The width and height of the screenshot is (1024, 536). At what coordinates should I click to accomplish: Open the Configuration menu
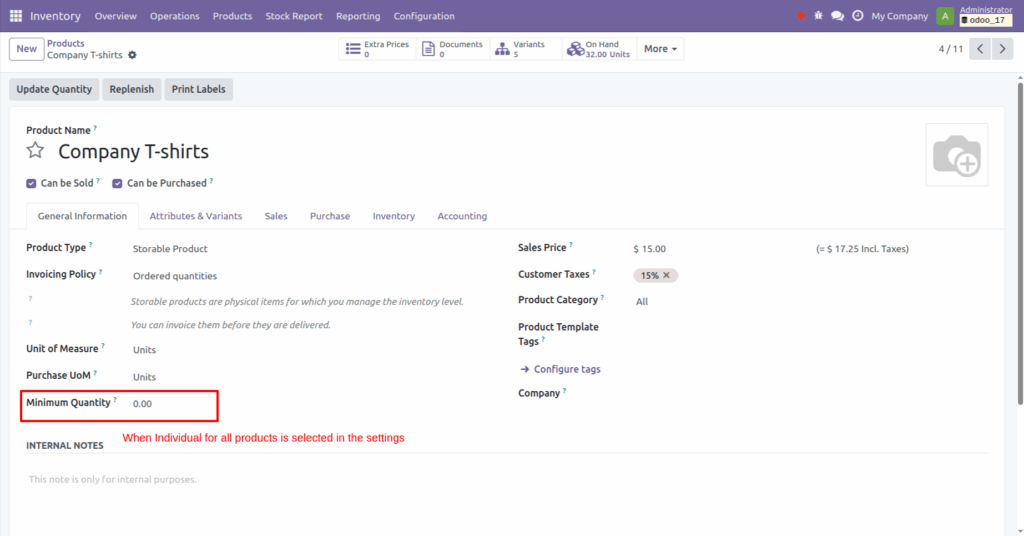click(x=424, y=16)
